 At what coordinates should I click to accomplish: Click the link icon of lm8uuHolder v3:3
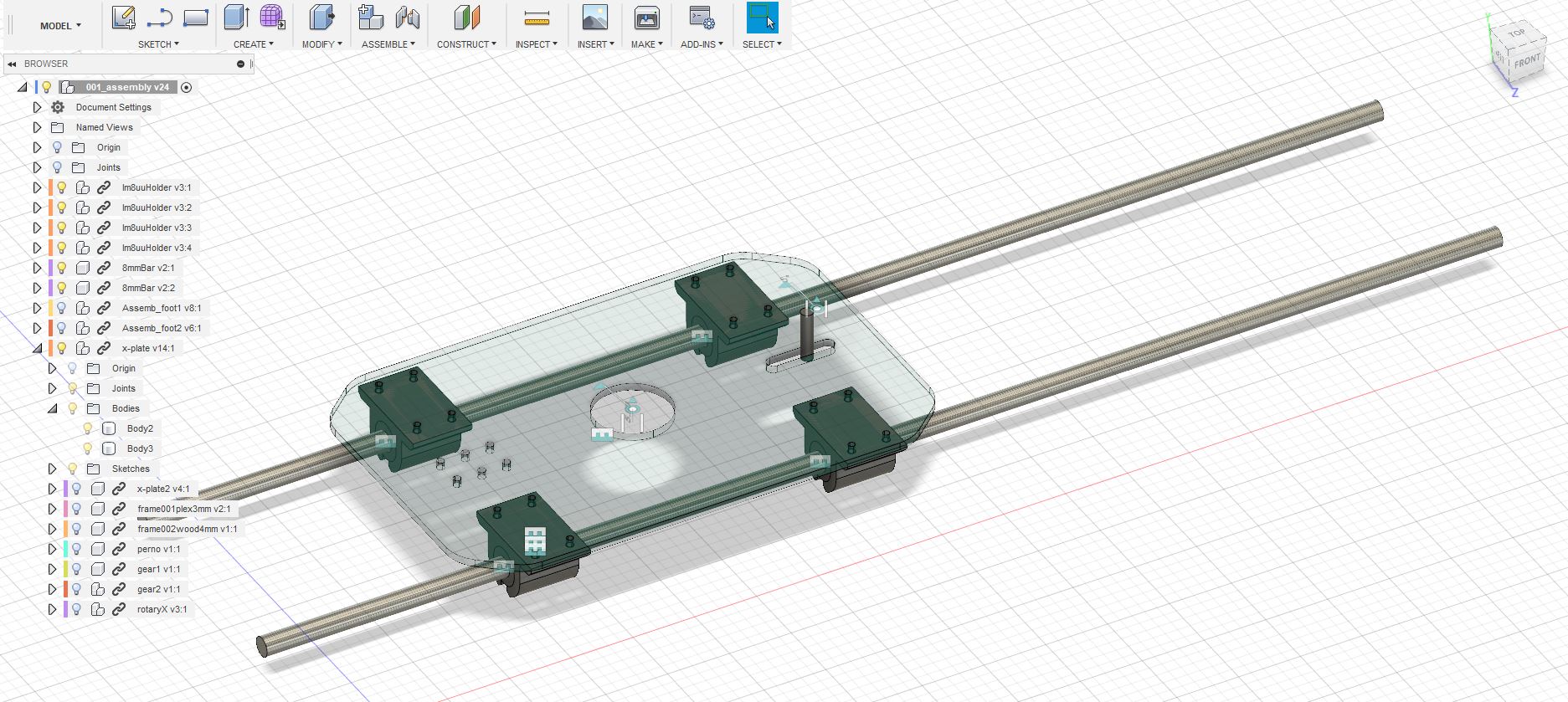pyautogui.click(x=104, y=228)
